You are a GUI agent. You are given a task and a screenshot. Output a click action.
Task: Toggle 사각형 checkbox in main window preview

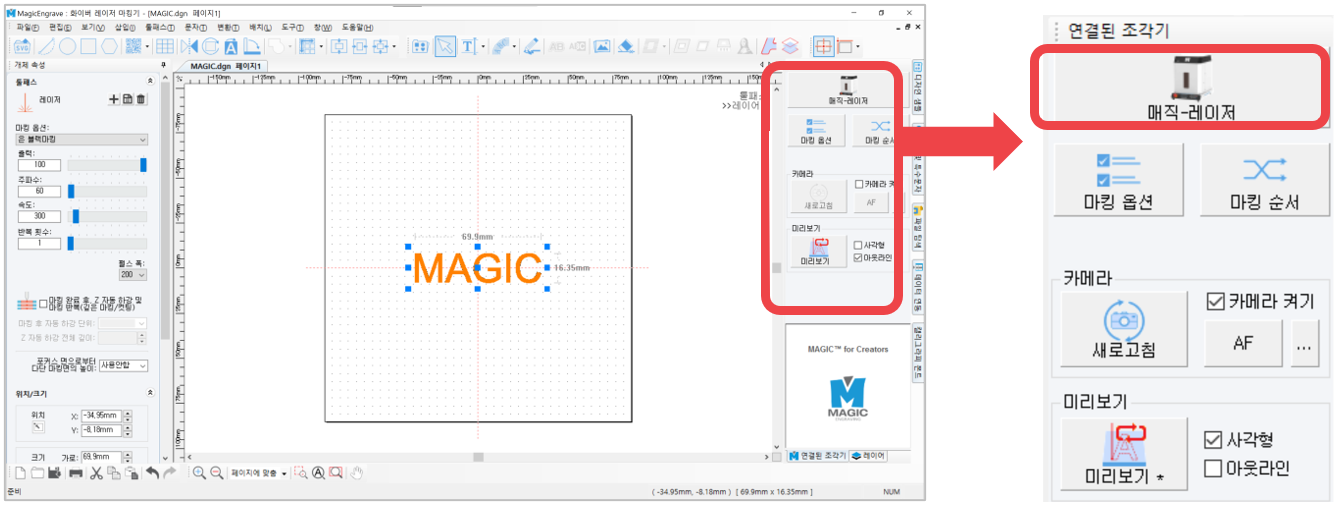[858, 244]
